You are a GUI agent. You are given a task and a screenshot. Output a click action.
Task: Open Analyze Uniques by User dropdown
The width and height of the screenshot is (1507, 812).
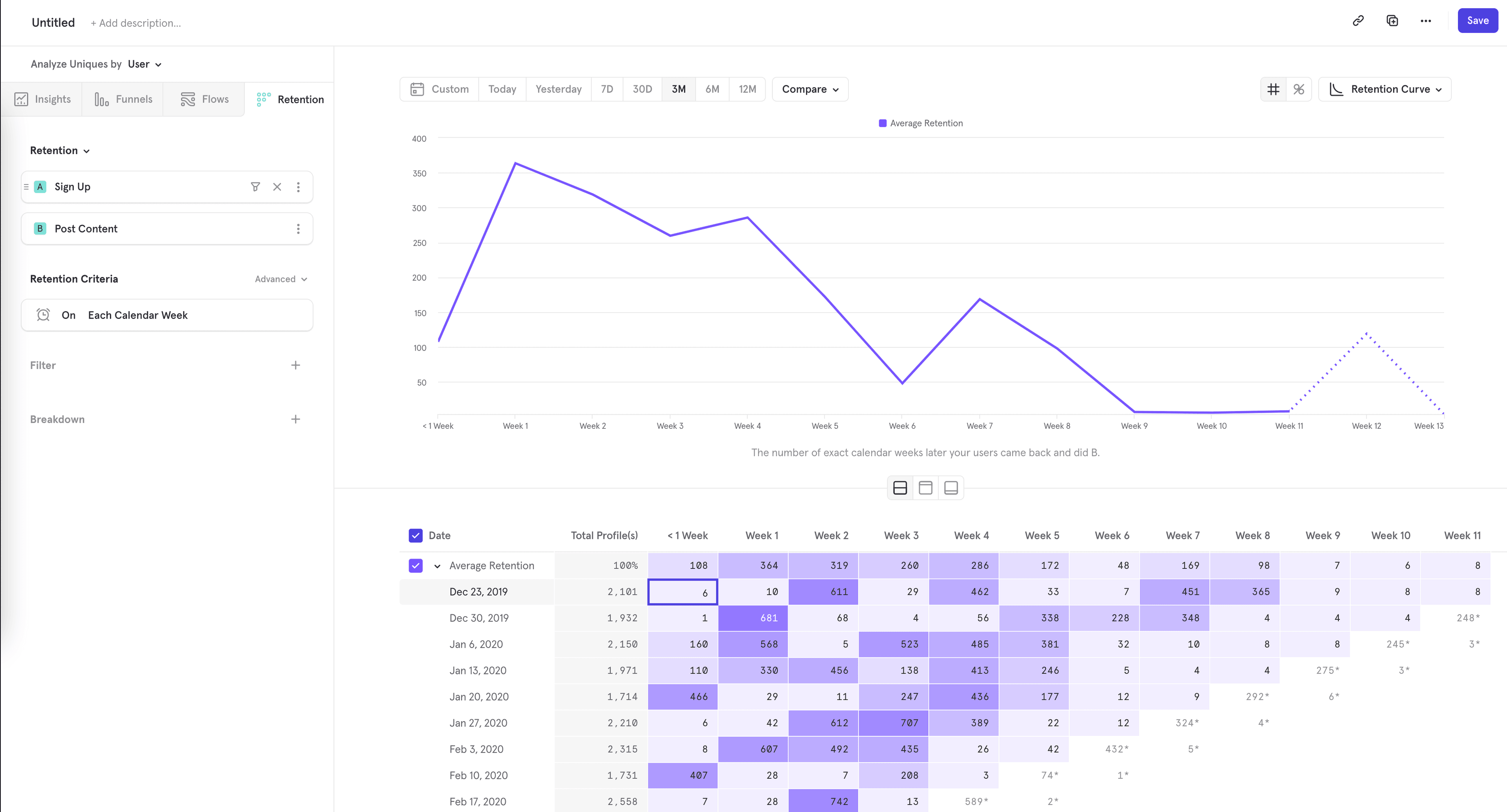tap(144, 64)
